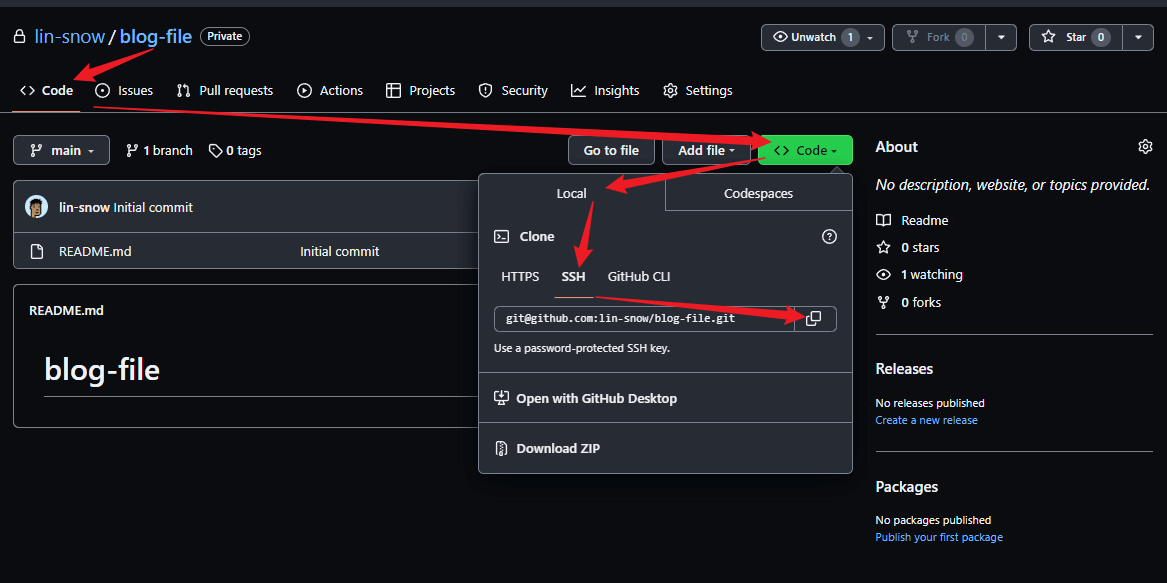
Task: Select the GitHub CLI clone option
Action: [x=639, y=277]
